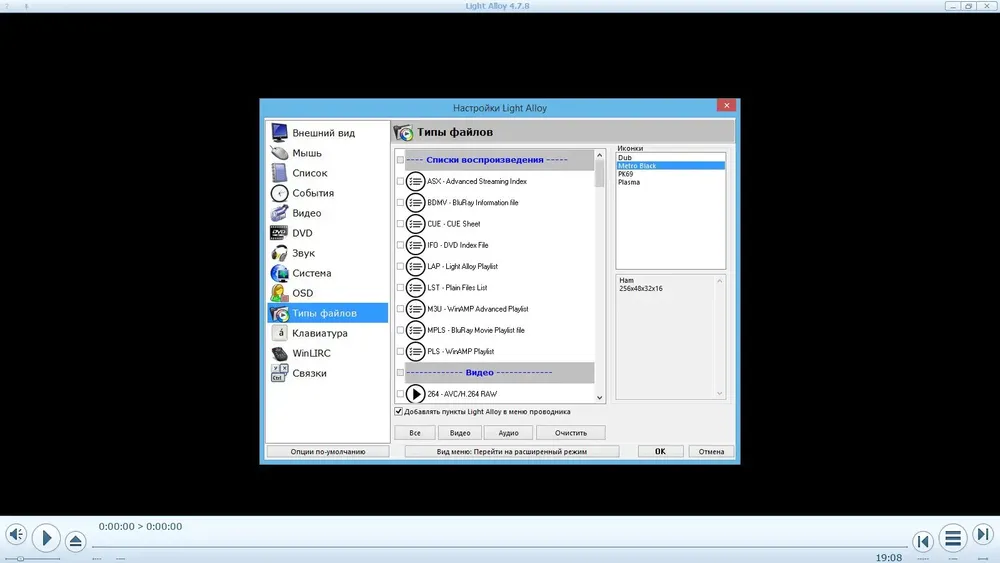This screenshot has width=1000, height=563.
Task: Tick the CUE - CUE Sheet checkbox
Action: [x=400, y=224]
